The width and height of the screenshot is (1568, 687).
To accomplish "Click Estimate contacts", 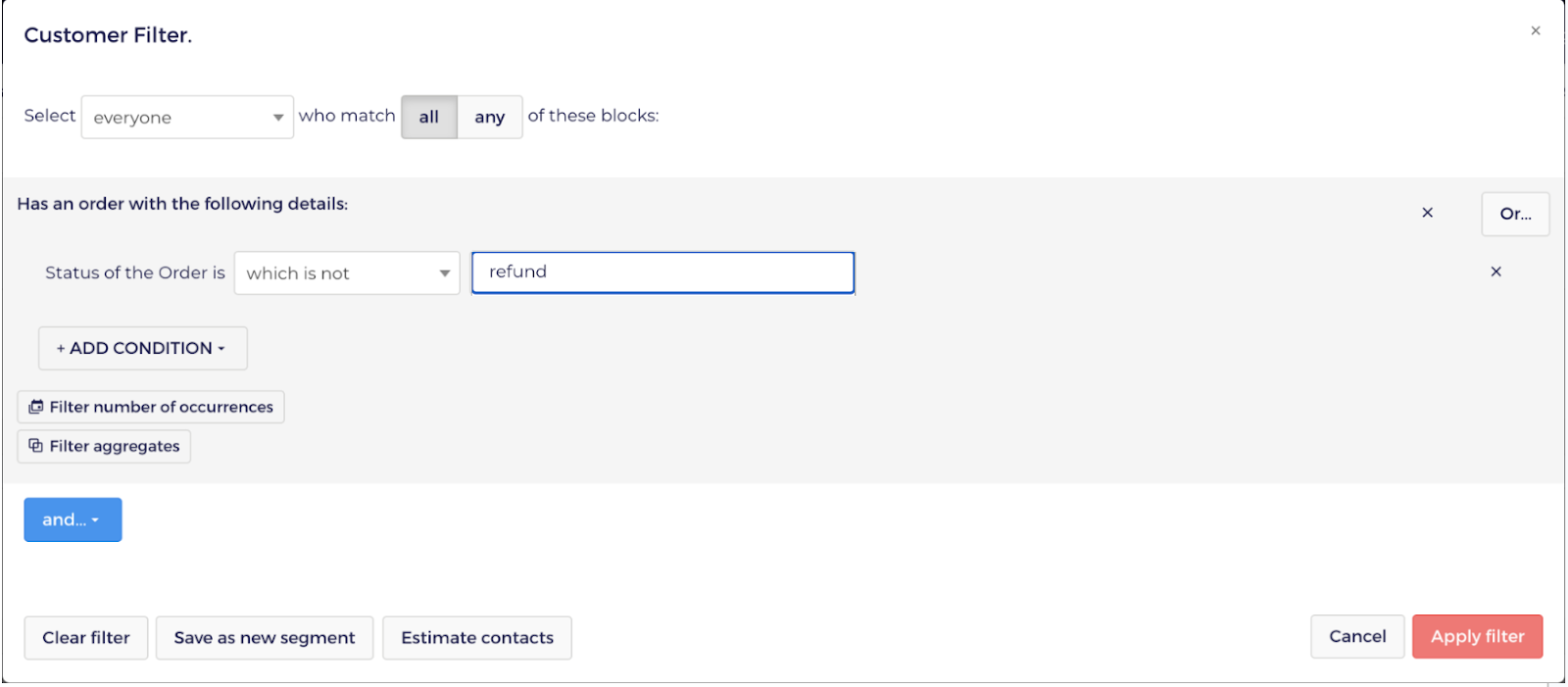I will [x=477, y=638].
